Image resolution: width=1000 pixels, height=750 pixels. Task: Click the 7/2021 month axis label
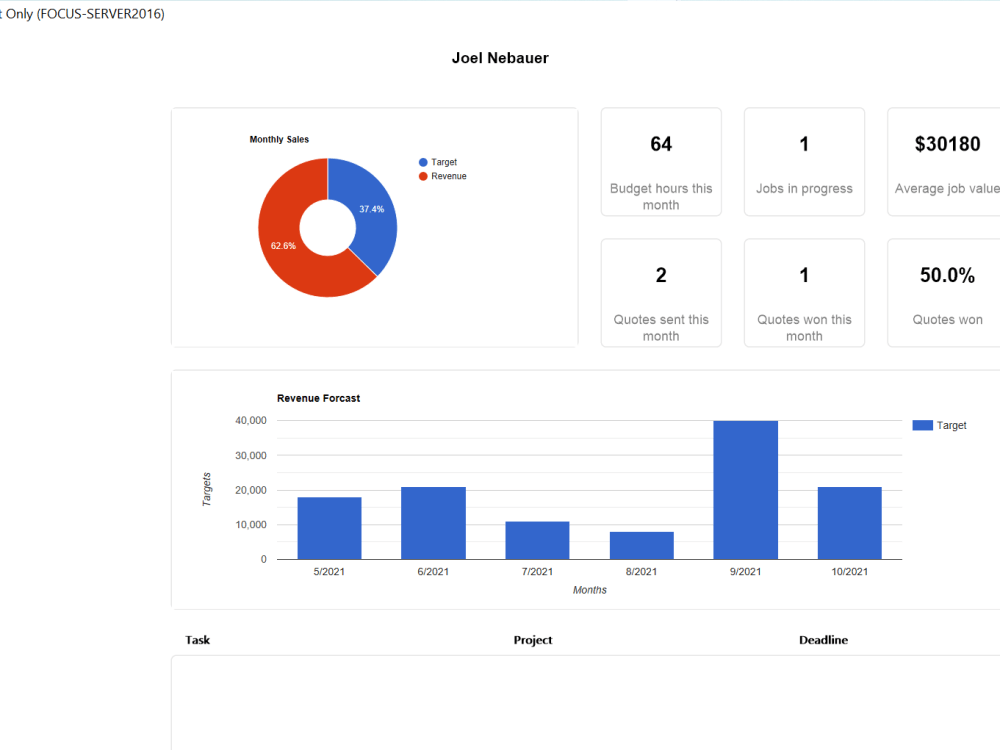tap(537, 571)
